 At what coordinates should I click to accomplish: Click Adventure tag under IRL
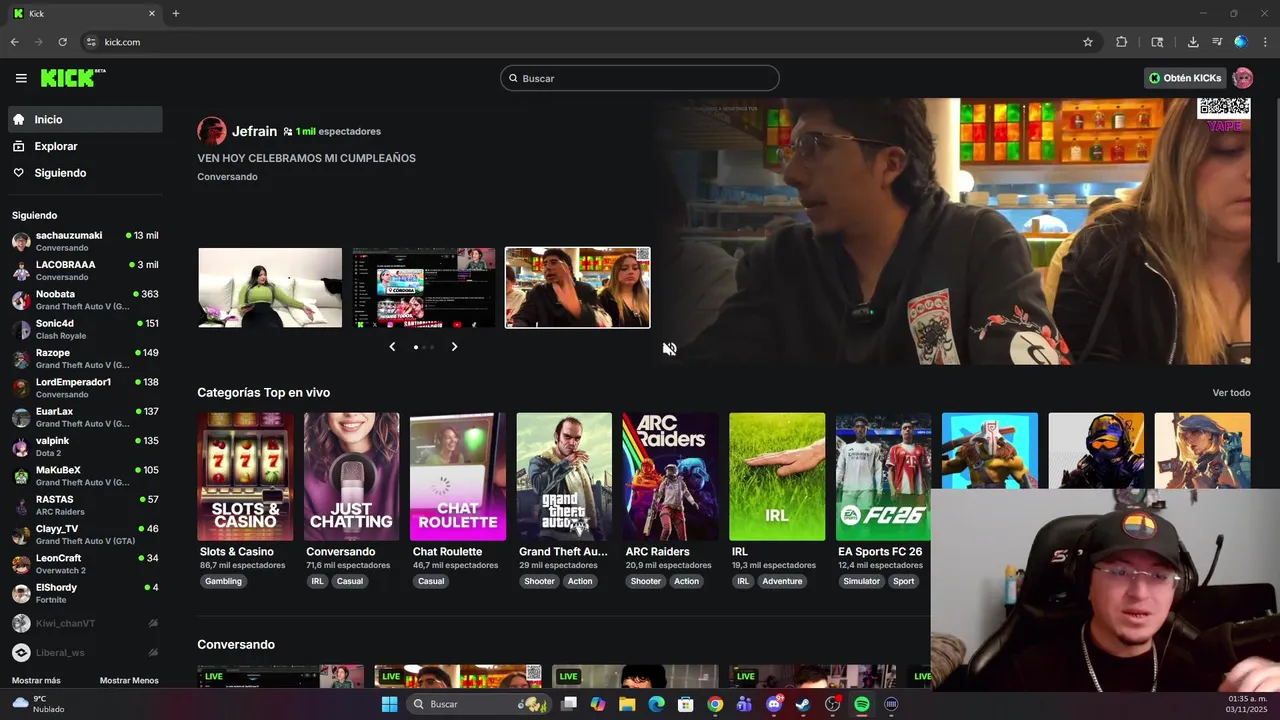click(x=782, y=581)
